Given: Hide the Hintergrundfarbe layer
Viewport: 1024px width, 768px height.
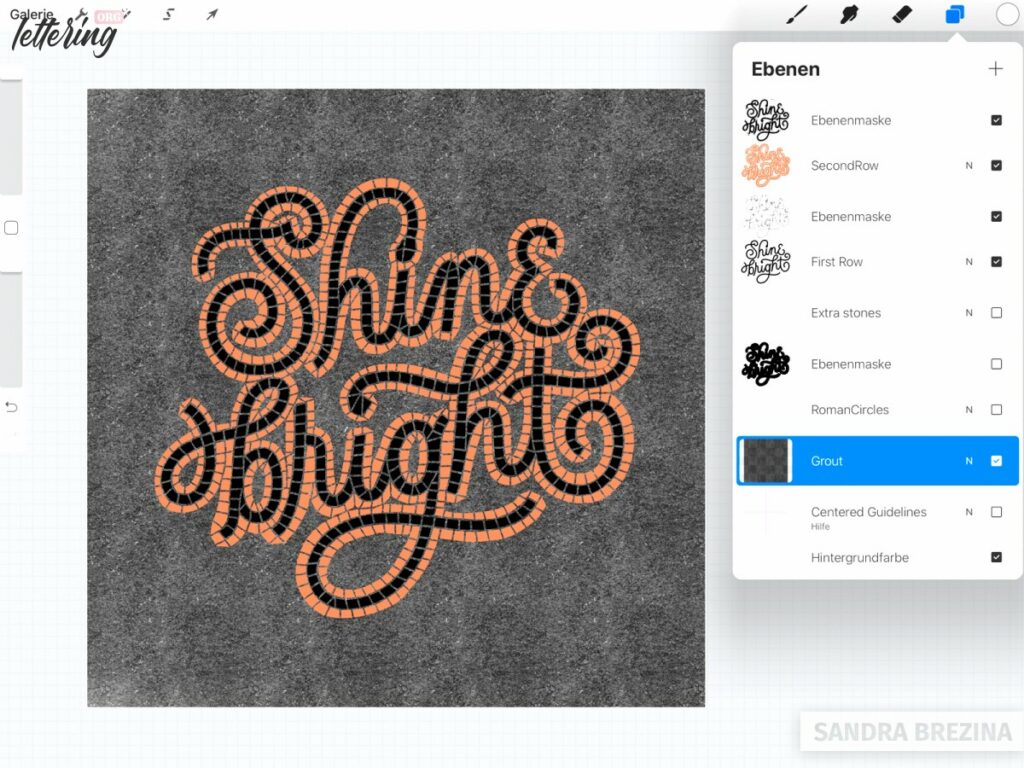Looking at the screenshot, I should point(996,557).
